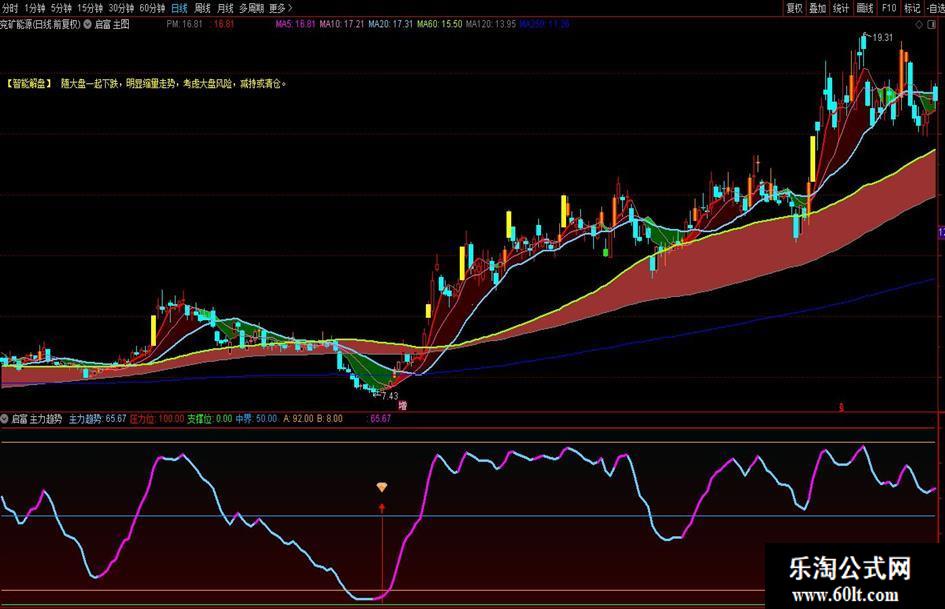This screenshot has height=609, width=945.
Task: Click the MA10: 17.21 label
Action: click(342, 24)
